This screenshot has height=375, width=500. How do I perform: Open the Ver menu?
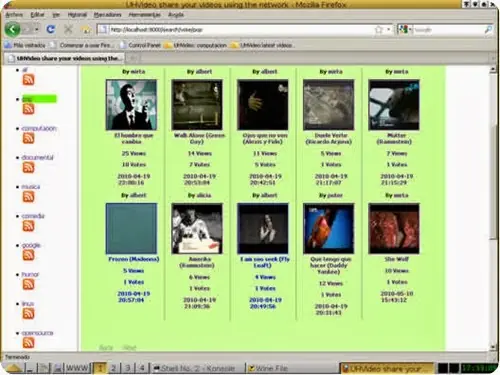56,15
